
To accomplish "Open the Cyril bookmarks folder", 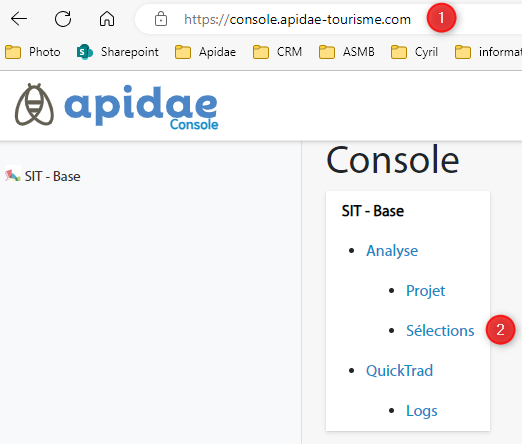I will [414, 52].
